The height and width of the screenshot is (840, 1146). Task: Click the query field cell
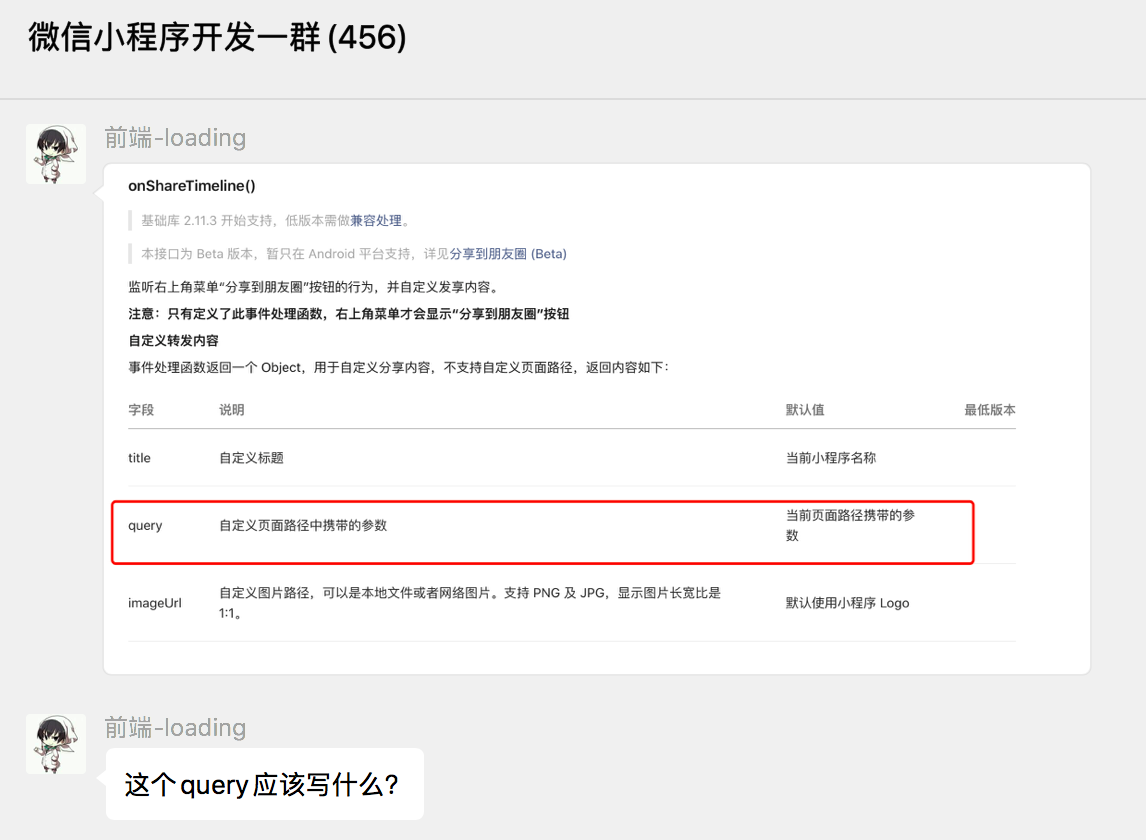coord(145,526)
